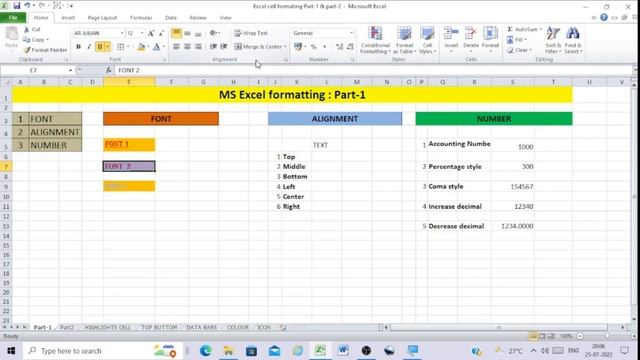Align text left in ribbon

[x=176, y=47]
